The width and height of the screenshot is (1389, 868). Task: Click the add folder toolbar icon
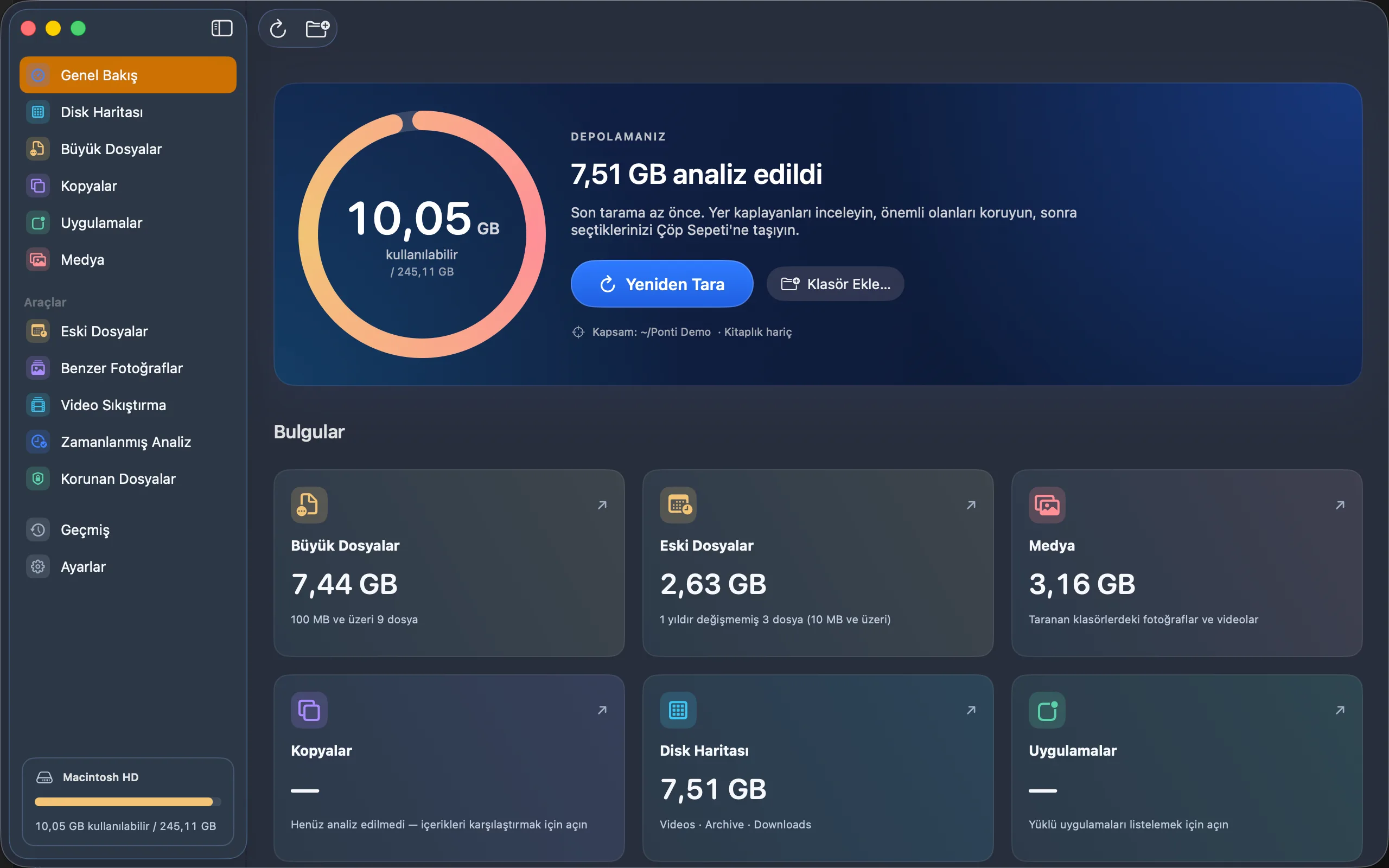click(317, 28)
